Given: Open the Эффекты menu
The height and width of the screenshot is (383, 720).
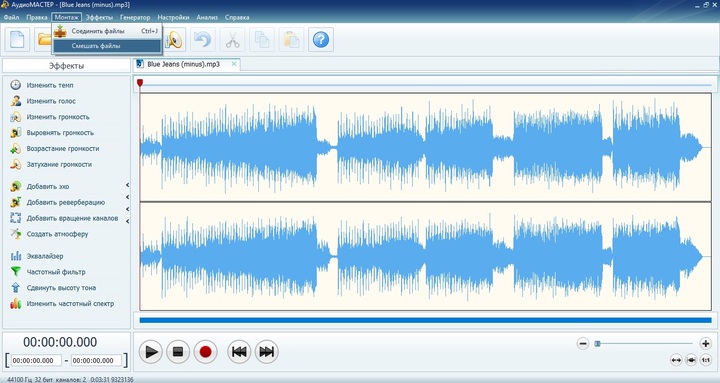Looking at the screenshot, I should (x=99, y=17).
